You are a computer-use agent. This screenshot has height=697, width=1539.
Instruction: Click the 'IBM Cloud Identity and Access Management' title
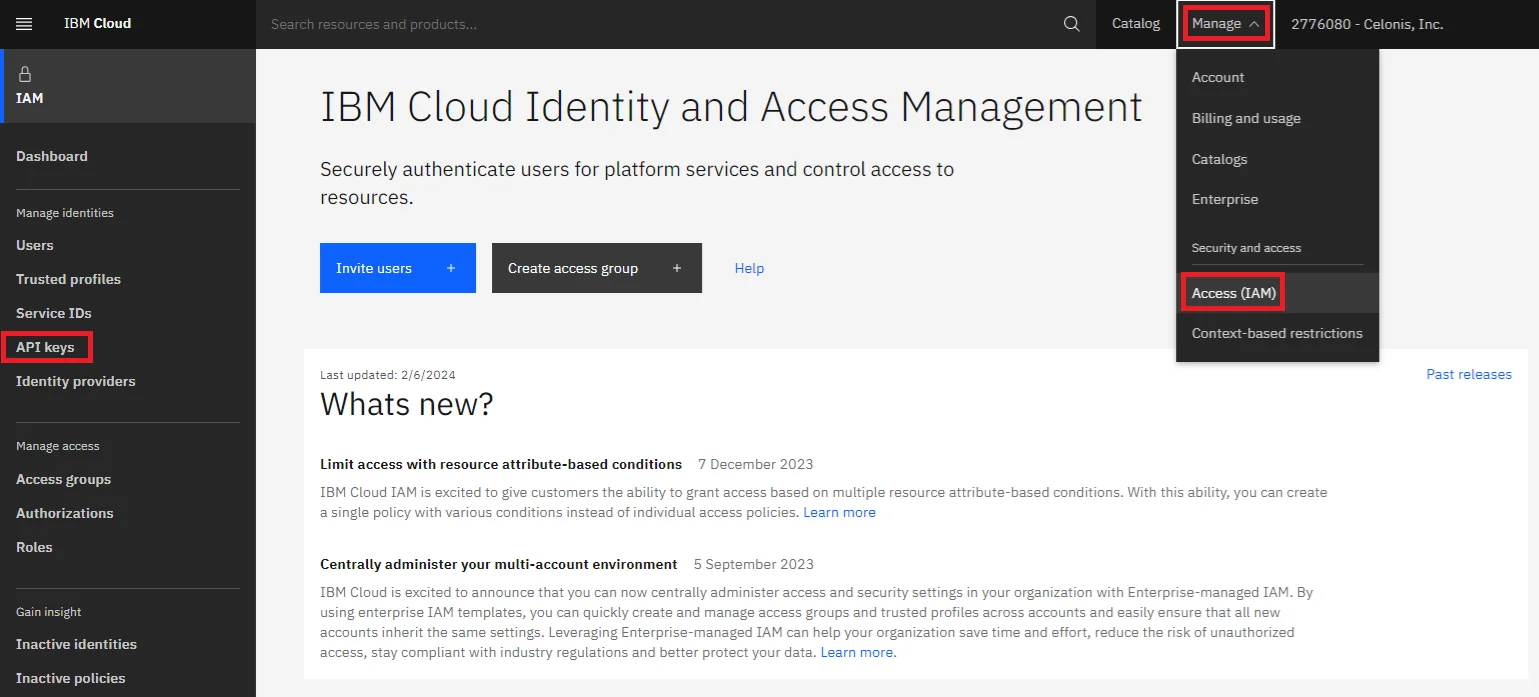(731, 106)
